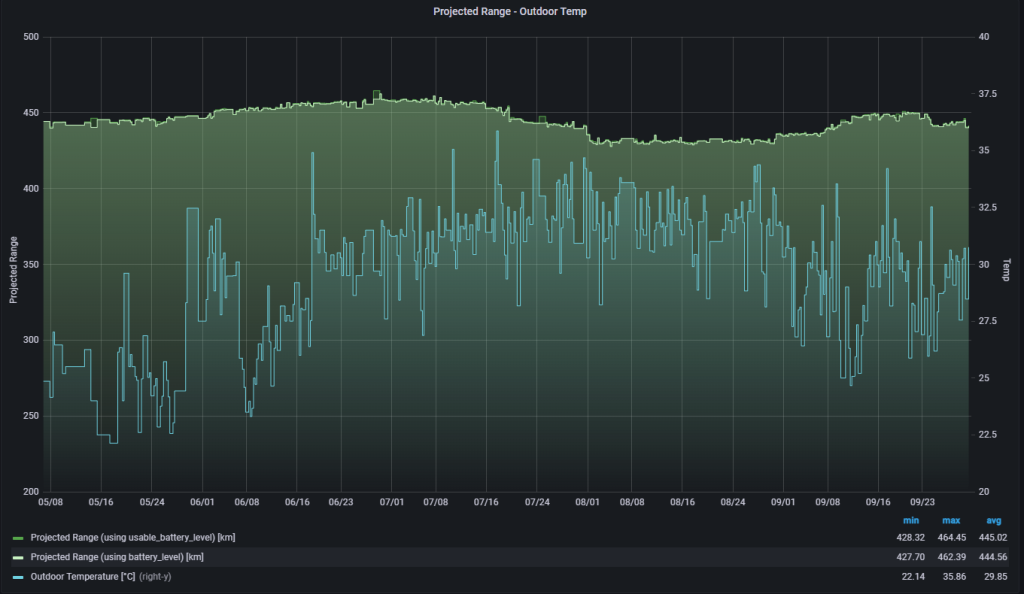Select the 35.86 max temperature value

950,576
